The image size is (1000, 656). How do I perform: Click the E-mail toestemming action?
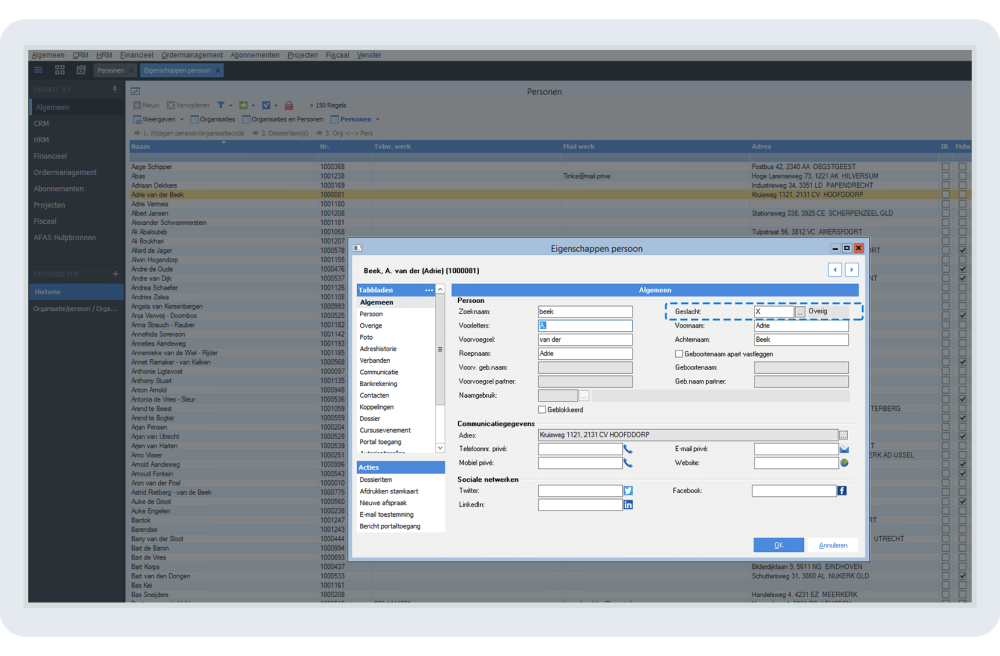pos(386,514)
